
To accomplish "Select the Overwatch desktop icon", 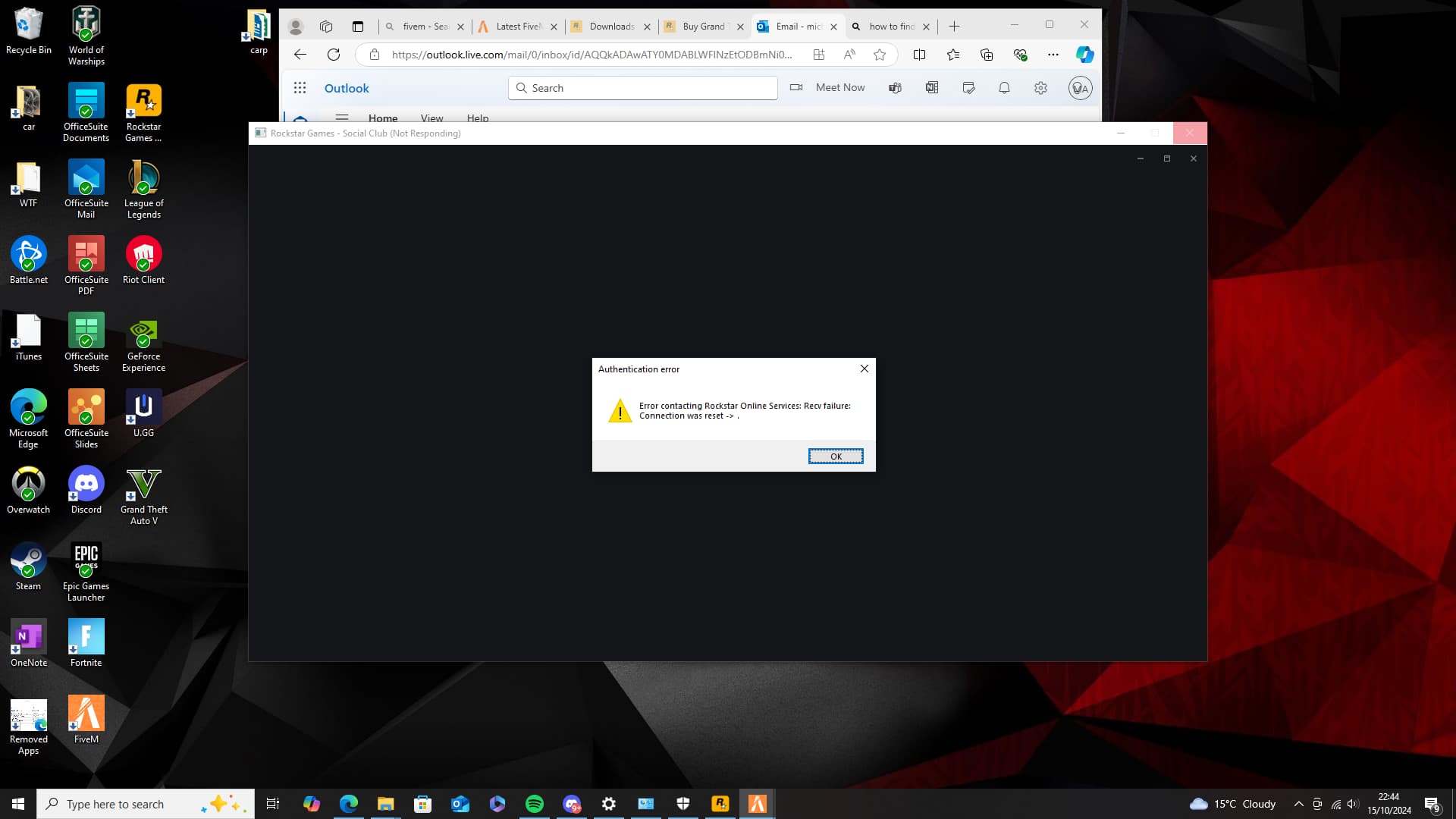I will point(28,490).
